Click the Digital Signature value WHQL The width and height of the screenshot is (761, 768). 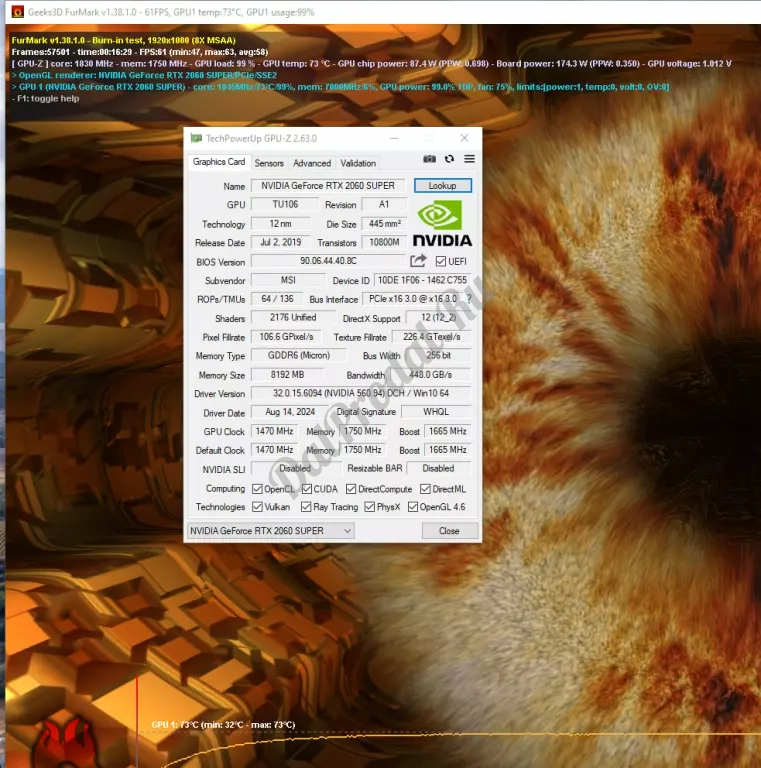(436, 412)
